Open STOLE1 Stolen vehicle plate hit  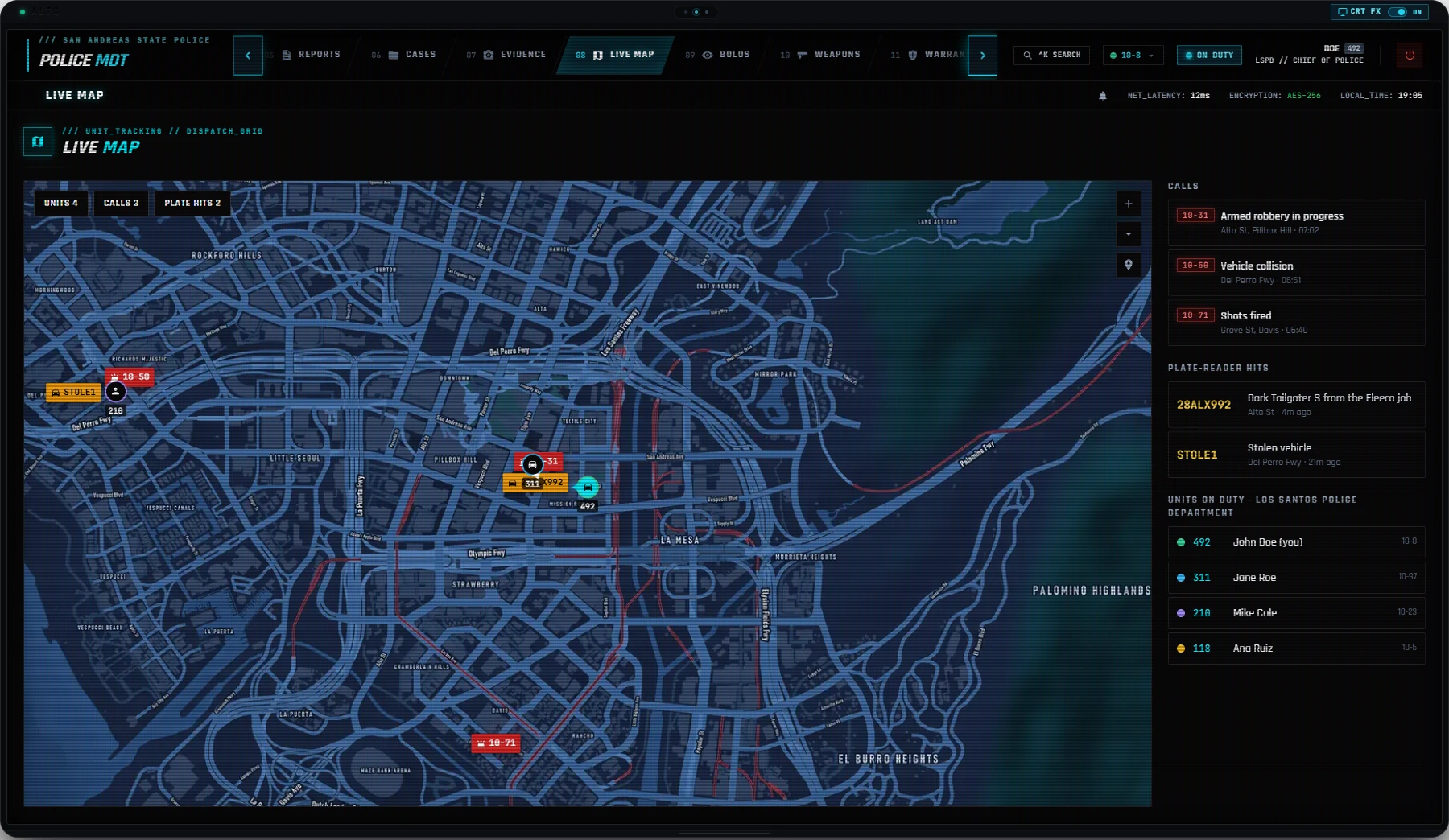1296,455
